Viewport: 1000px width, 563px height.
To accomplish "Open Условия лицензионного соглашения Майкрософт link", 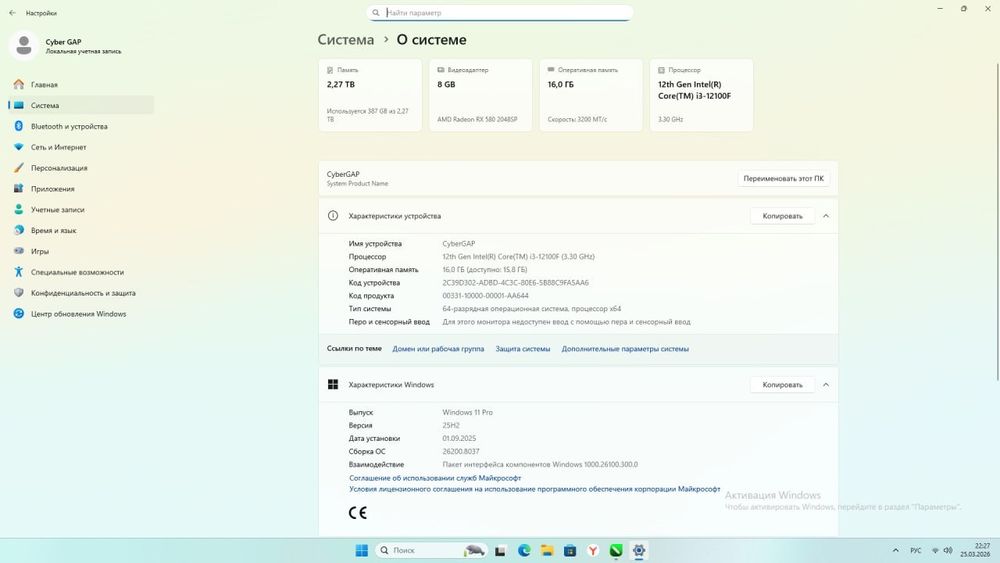I will pos(534,490).
